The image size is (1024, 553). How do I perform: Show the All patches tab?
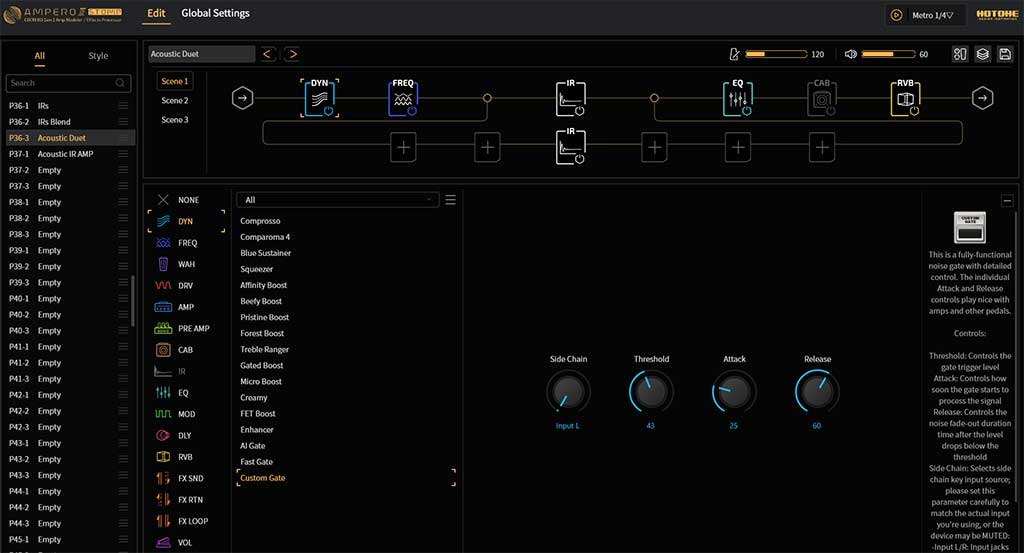click(40, 56)
